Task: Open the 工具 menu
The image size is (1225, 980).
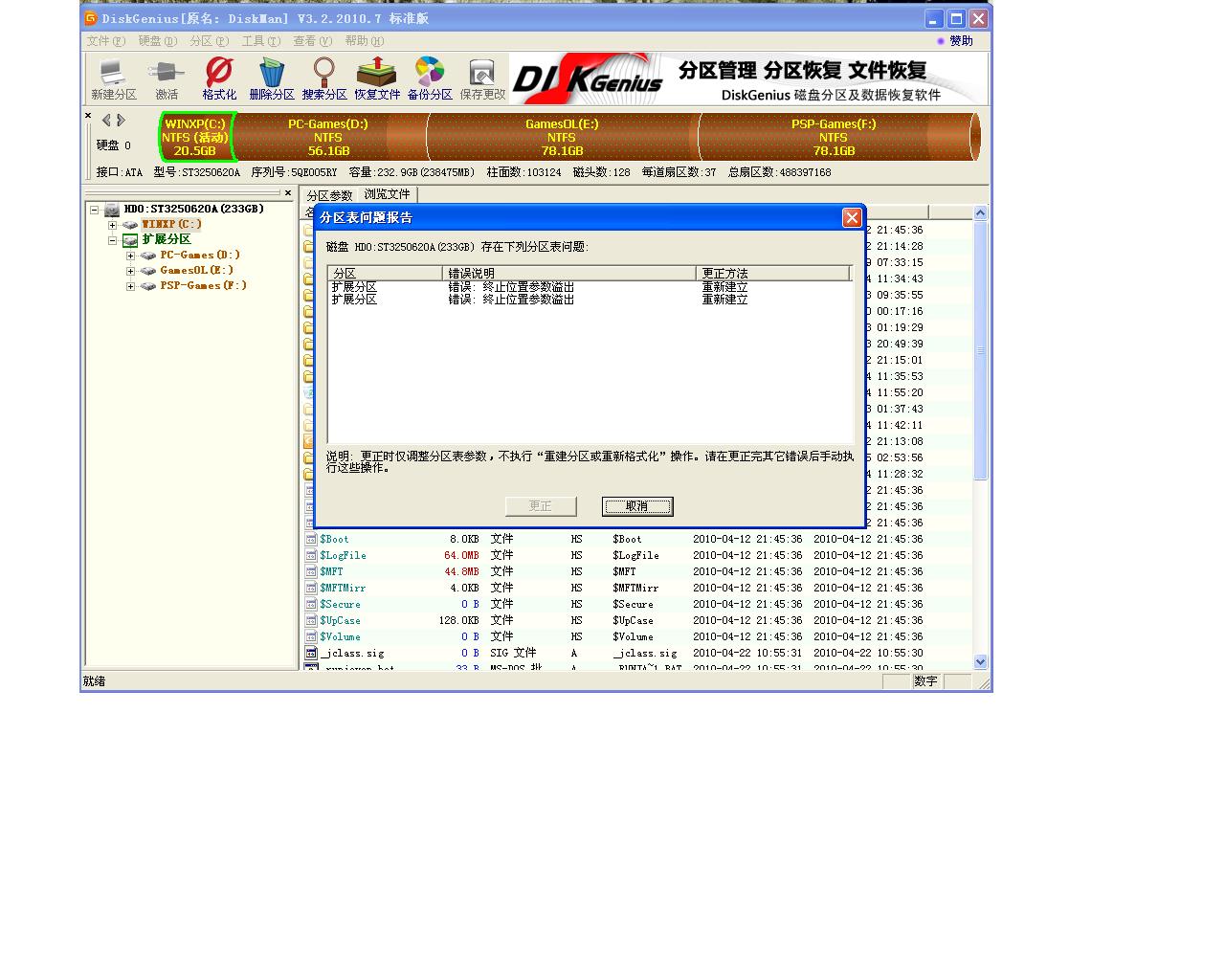Action: (261, 41)
